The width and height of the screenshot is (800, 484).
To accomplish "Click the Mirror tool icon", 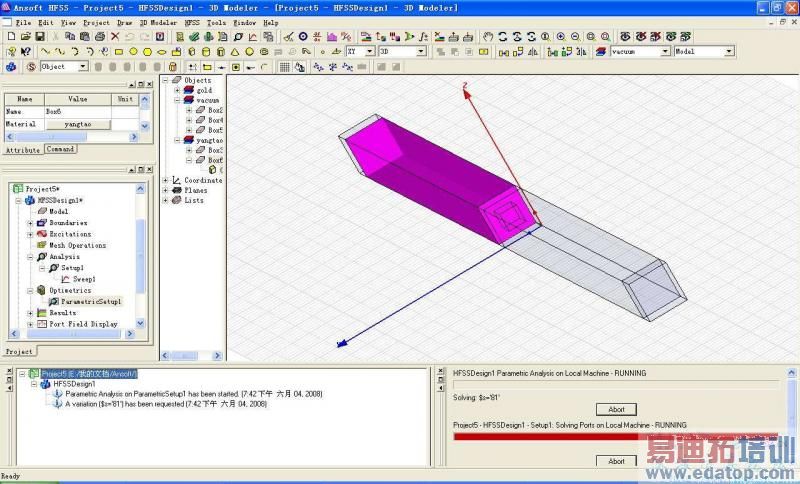I will click(533, 52).
